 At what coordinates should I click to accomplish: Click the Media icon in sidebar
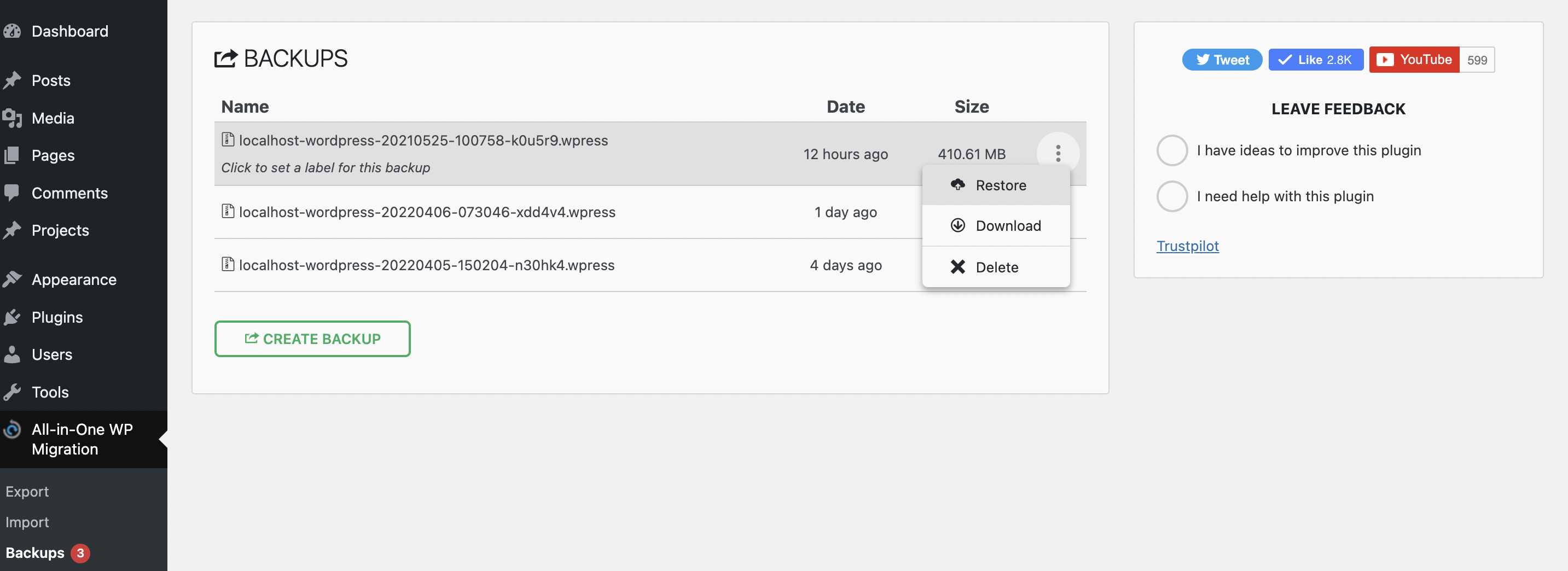(12, 118)
